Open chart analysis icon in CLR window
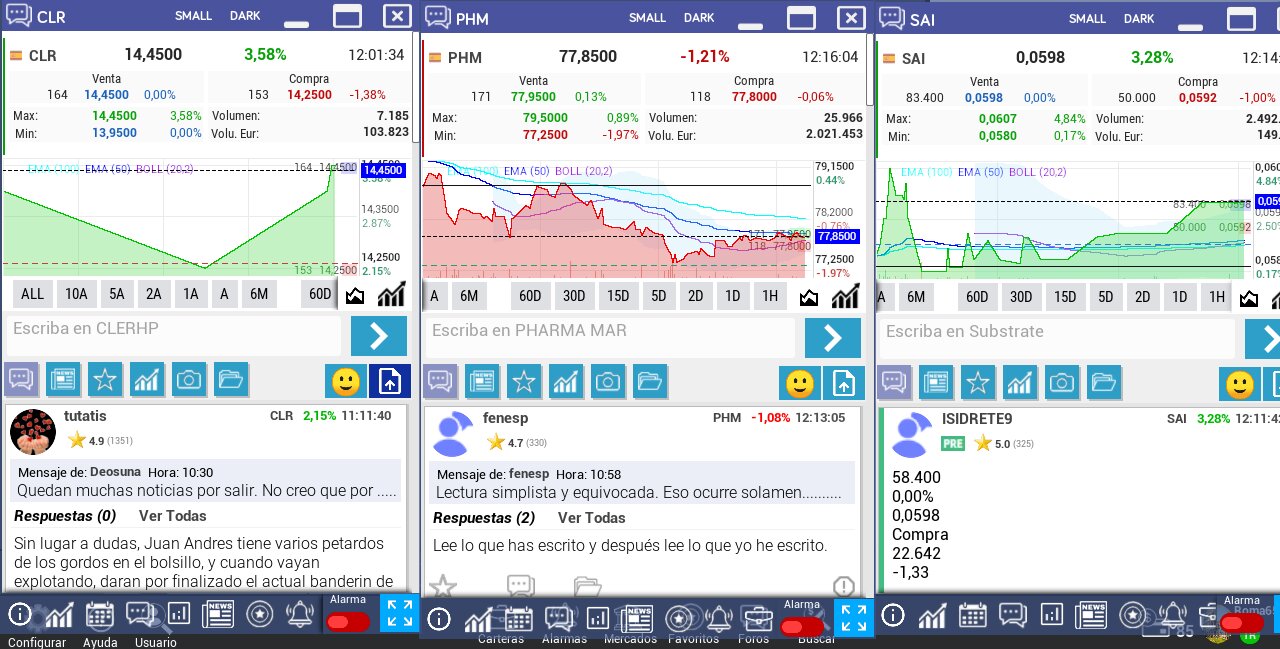Viewport: 1280px width, 649px height. (147, 380)
